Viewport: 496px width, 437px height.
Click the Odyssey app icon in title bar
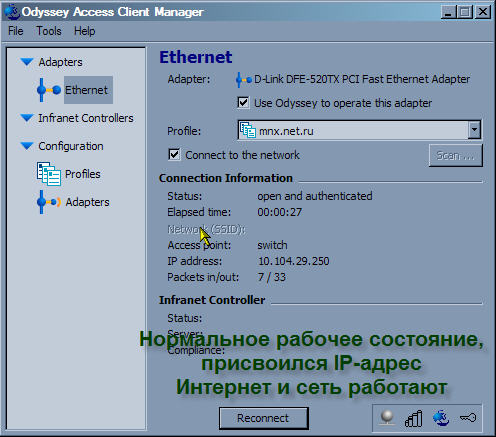12,12
